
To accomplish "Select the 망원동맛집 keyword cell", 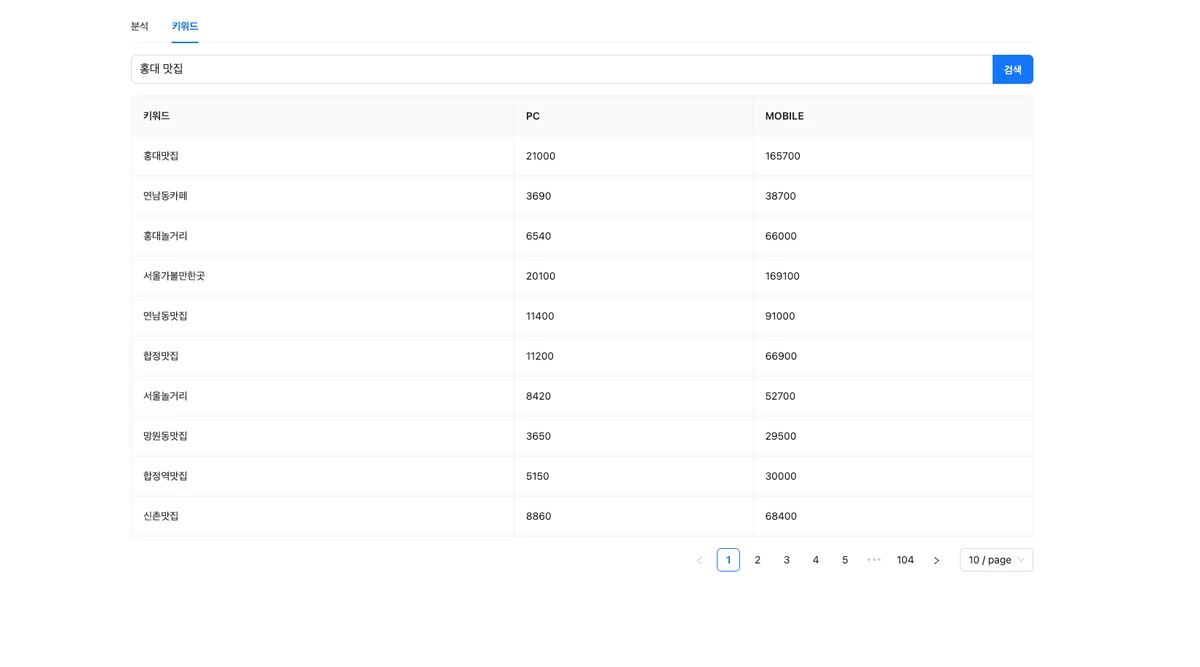I will 323,436.
